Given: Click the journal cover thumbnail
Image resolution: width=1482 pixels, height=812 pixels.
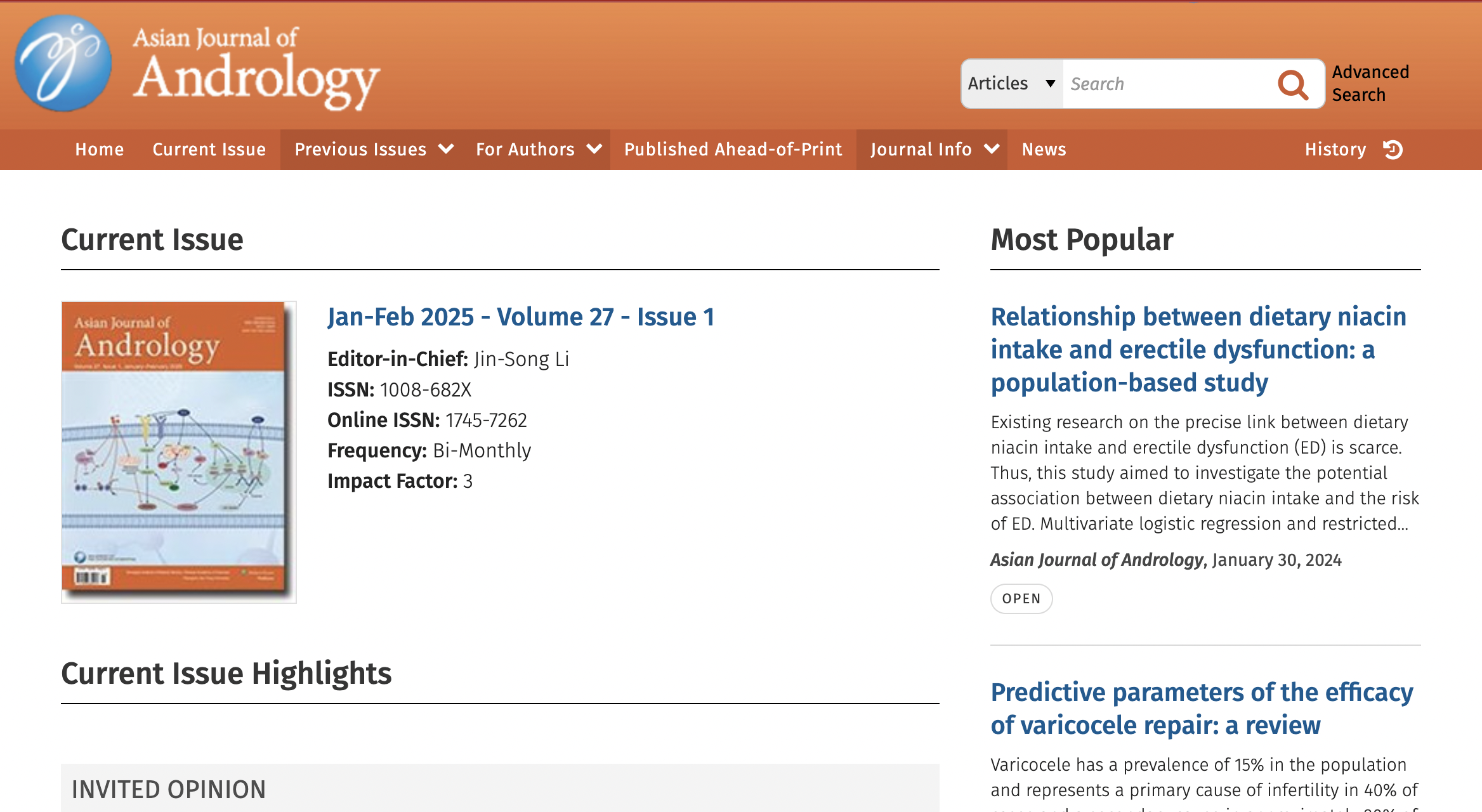Looking at the screenshot, I should click(x=178, y=452).
